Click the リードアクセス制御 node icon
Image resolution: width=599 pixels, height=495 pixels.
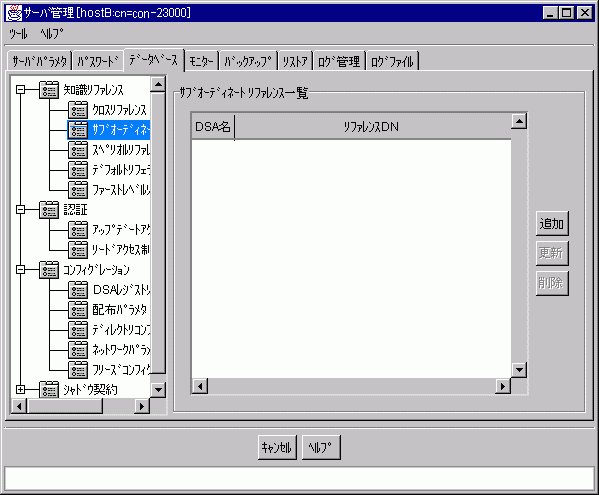click(78, 250)
